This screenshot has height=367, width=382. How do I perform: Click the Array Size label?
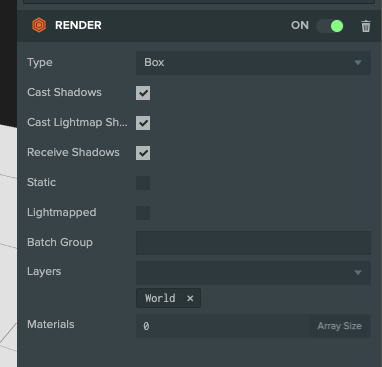tap(339, 326)
